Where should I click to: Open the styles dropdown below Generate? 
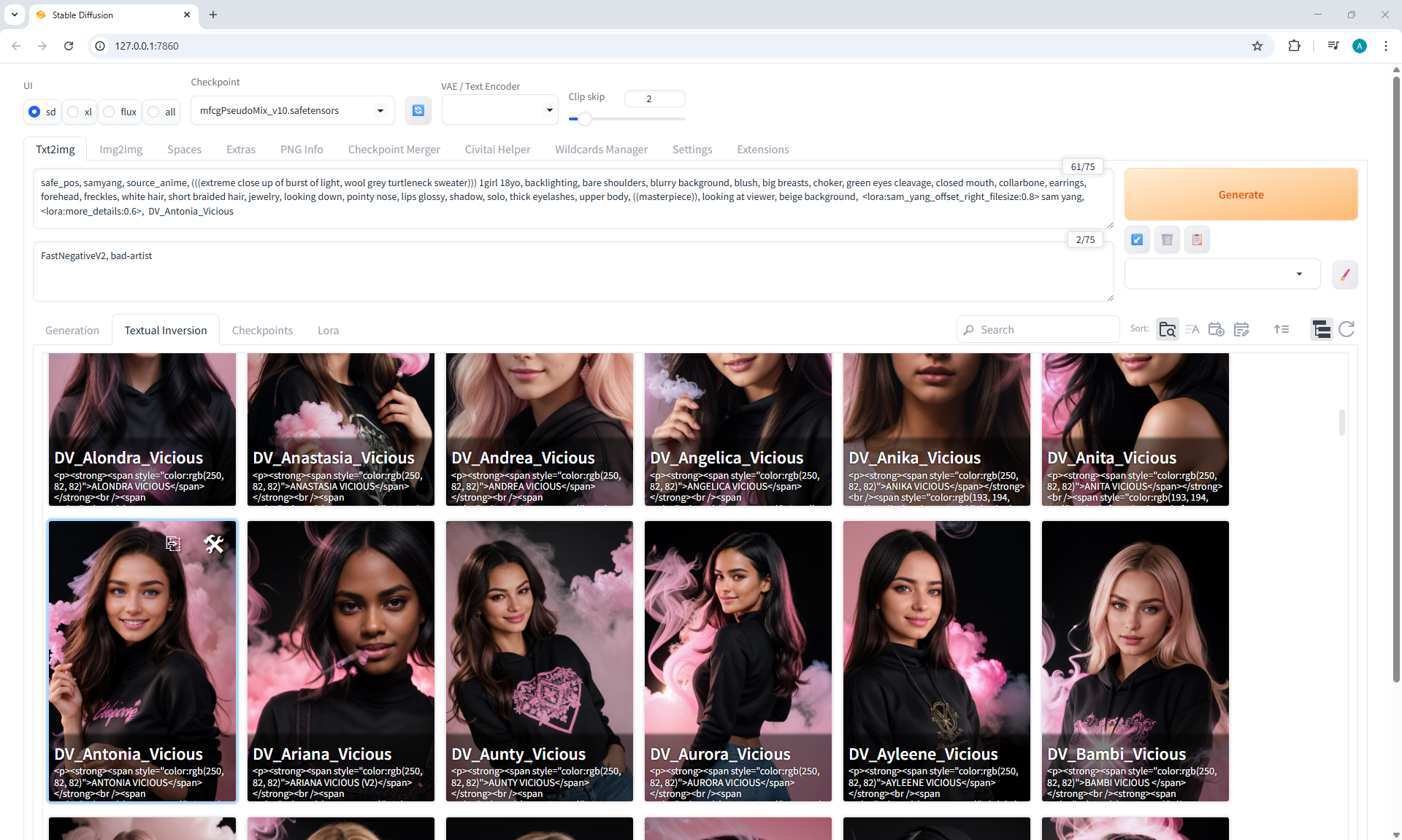(x=1222, y=274)
